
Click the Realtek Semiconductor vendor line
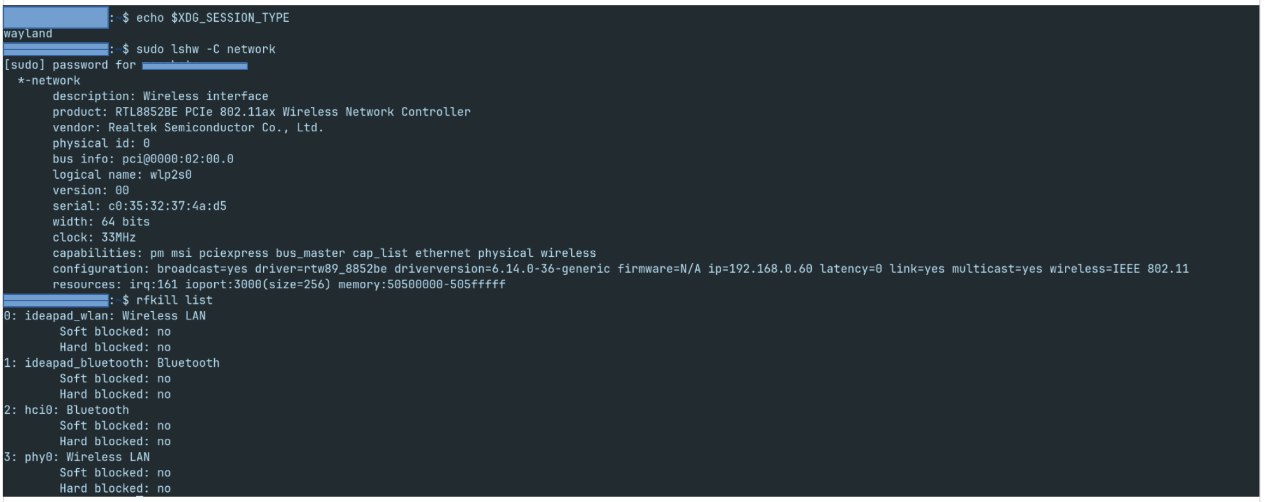188,127
